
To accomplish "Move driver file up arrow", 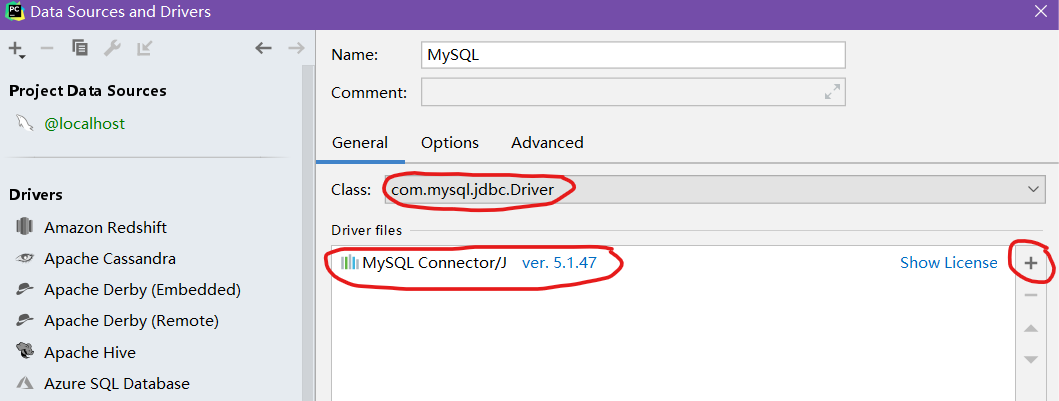I will [x=1031, y=328].
